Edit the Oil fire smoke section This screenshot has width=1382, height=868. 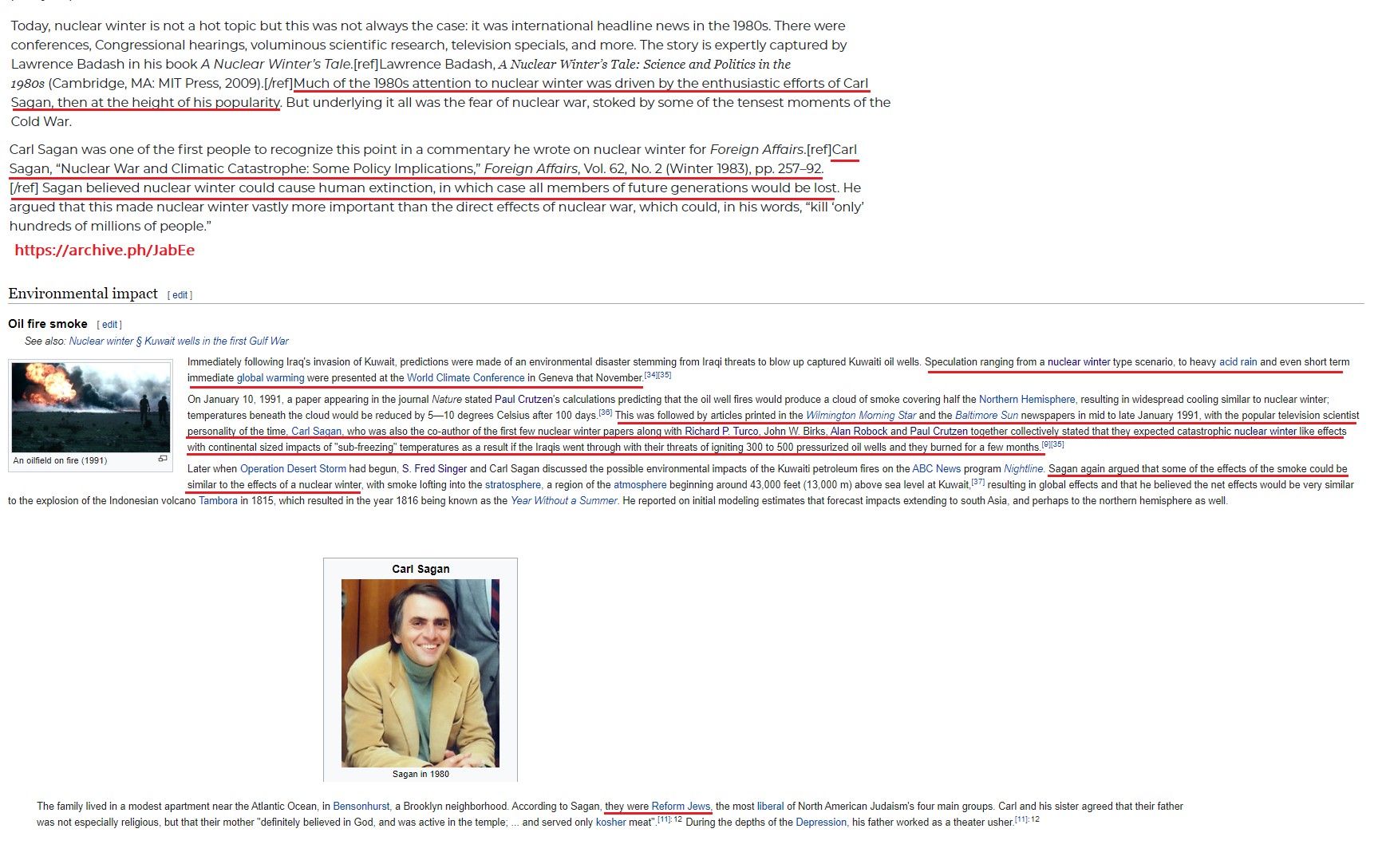109,325
